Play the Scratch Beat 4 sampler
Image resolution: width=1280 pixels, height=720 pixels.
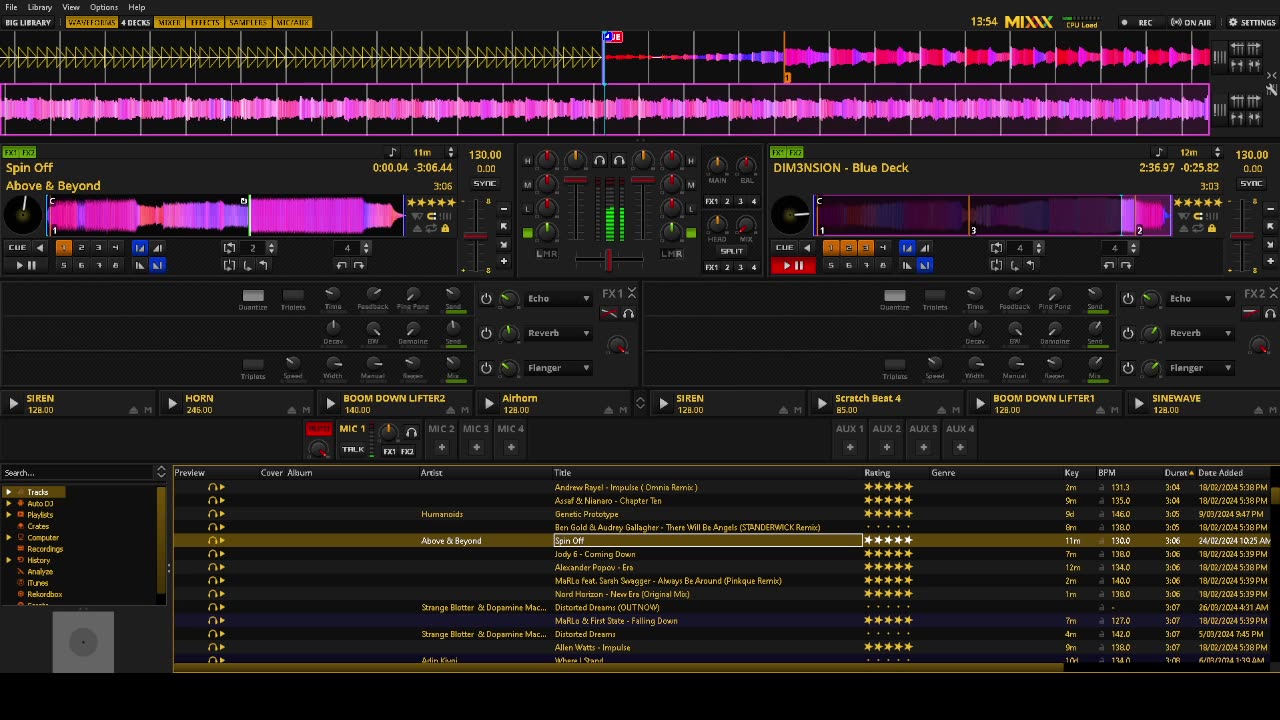(x=822, y=403)
